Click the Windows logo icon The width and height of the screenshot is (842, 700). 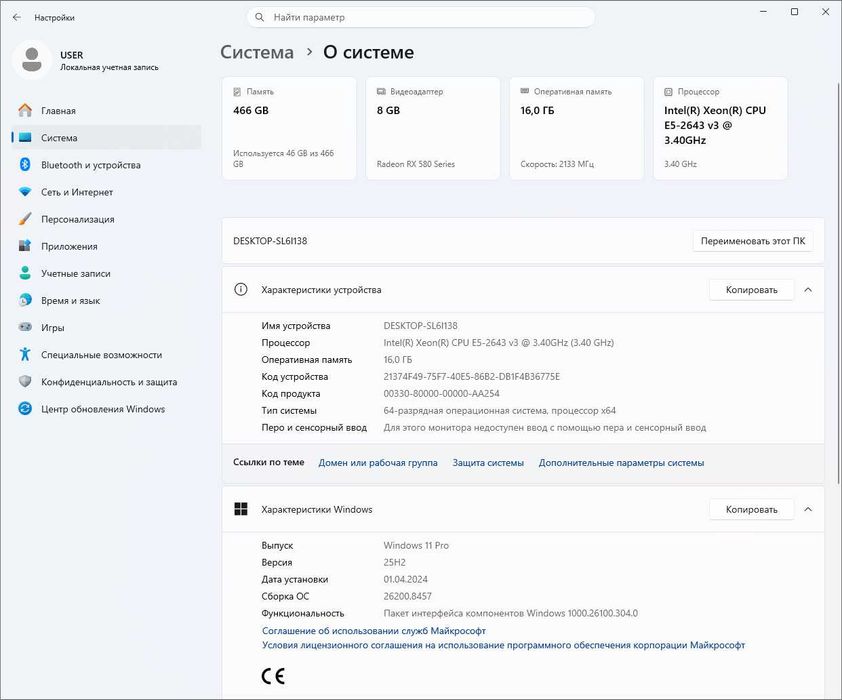tap(241, 509)
